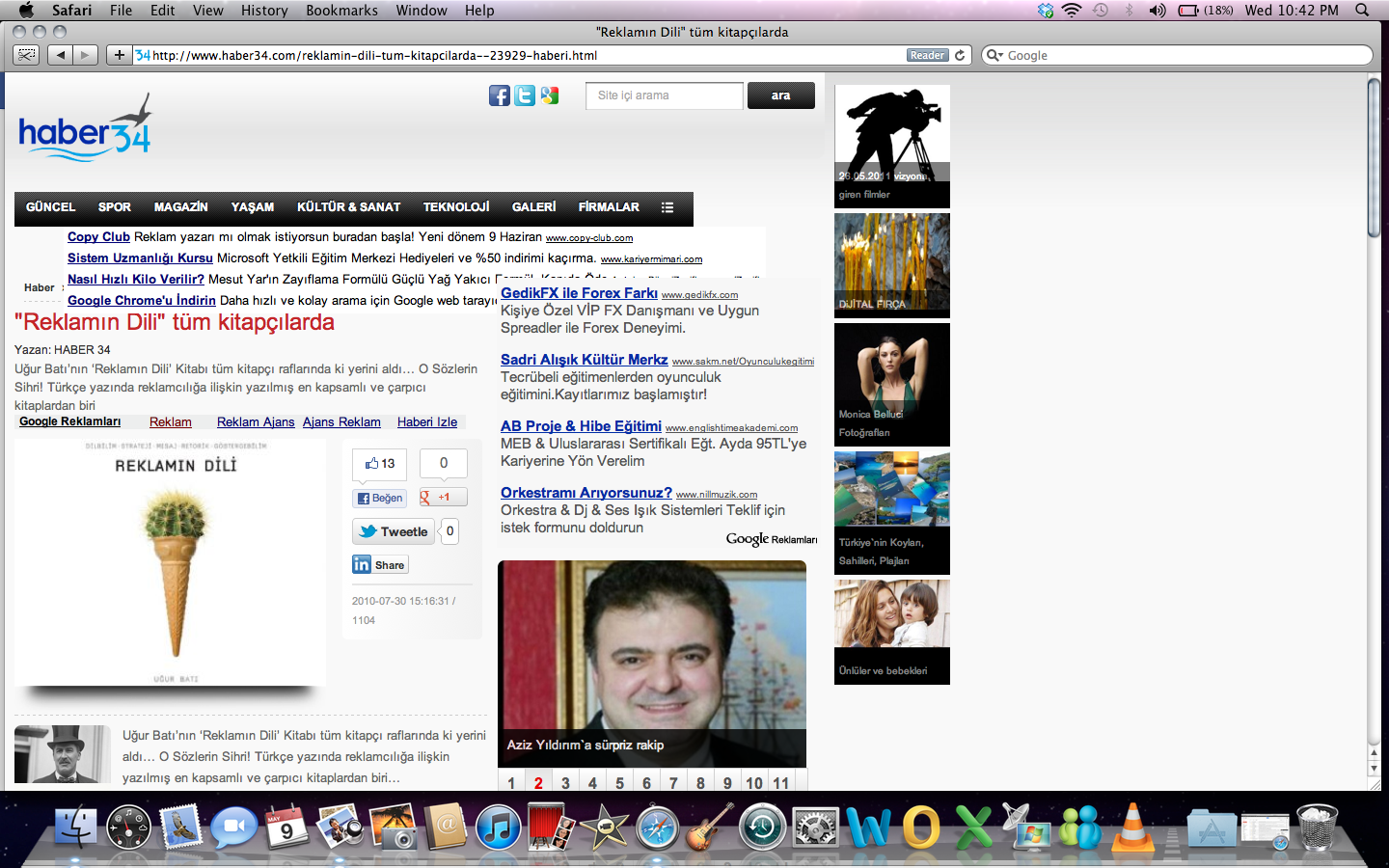Click the Tweetle button

(x=394, y=531)
